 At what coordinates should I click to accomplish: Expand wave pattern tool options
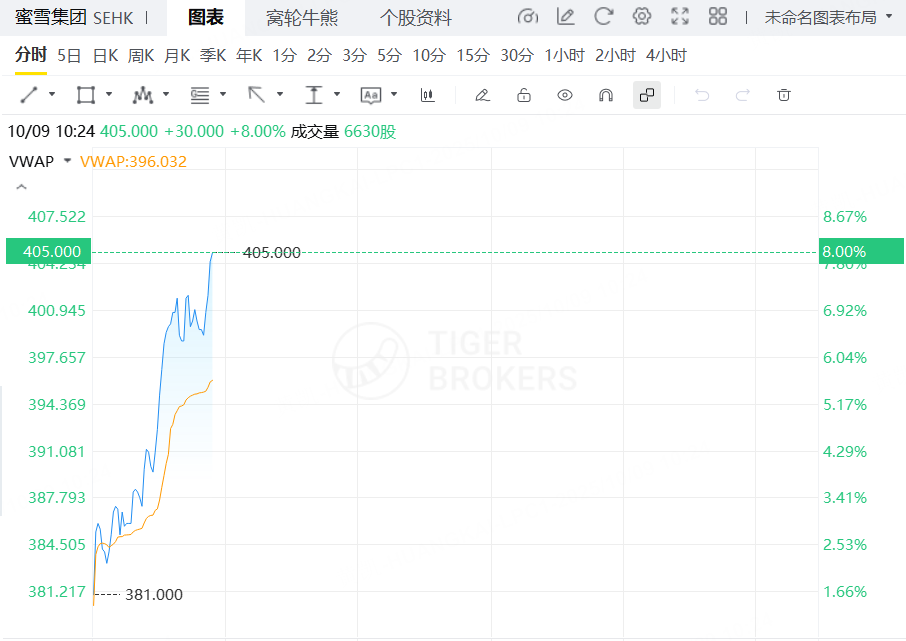pyautogui.click(x=166, y=94)
